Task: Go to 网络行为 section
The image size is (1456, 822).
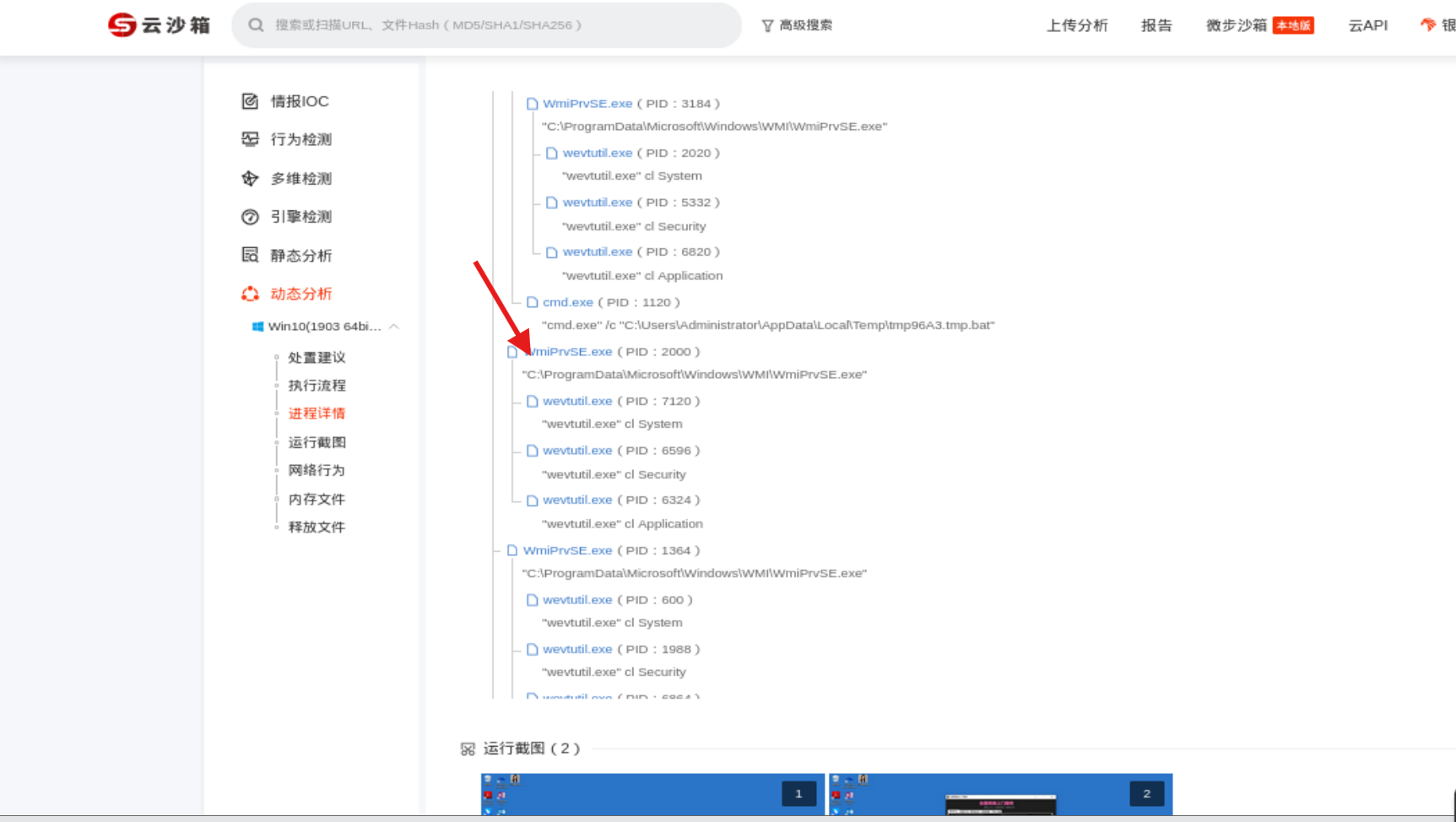Action: tap(317, 470)
